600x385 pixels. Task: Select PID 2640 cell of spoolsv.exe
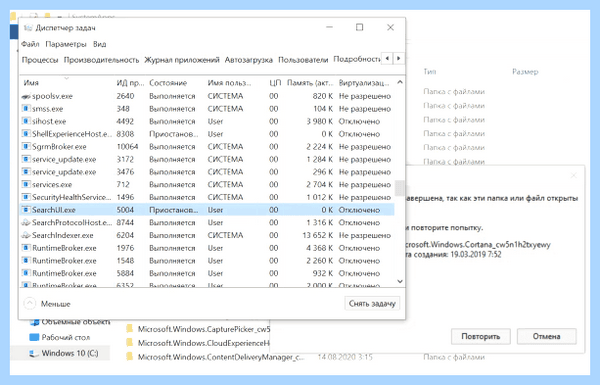(125, 96)
